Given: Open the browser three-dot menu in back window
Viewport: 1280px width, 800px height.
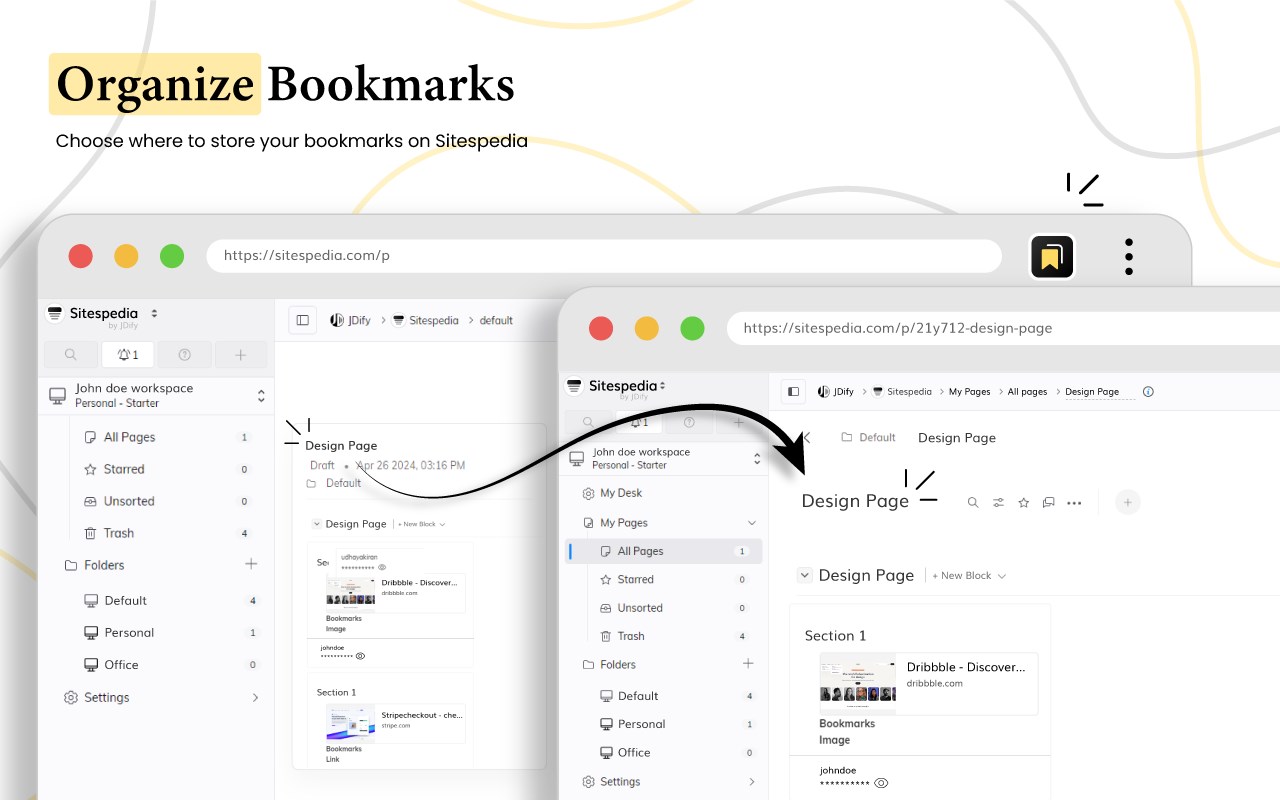Looking at the screenshot, I should coord(1128,257).
